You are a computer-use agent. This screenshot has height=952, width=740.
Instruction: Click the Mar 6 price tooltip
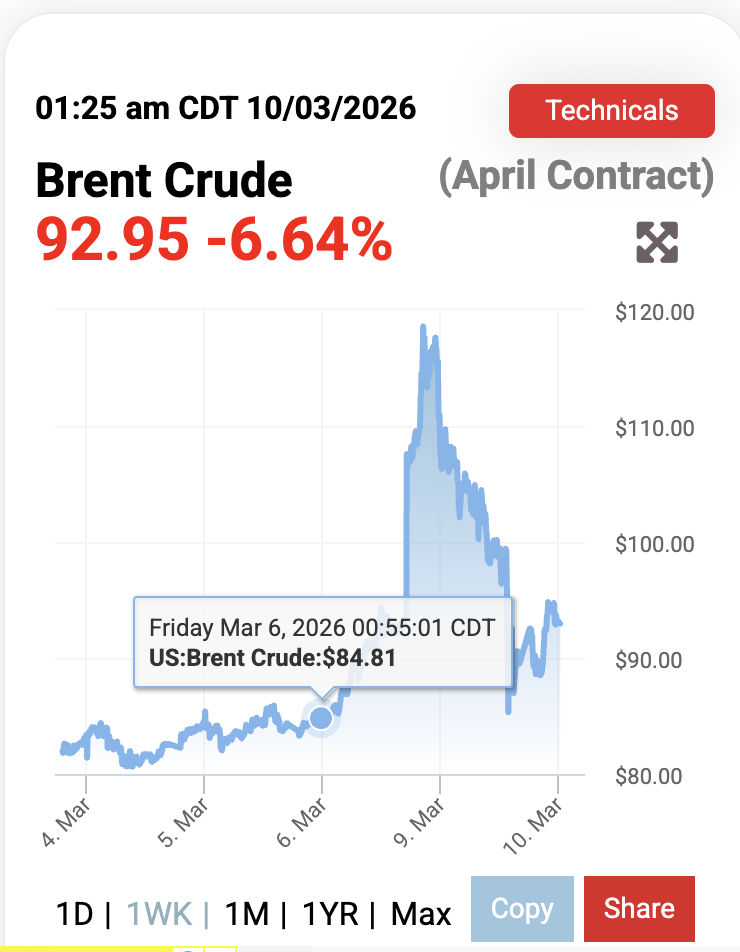point(322,642)
